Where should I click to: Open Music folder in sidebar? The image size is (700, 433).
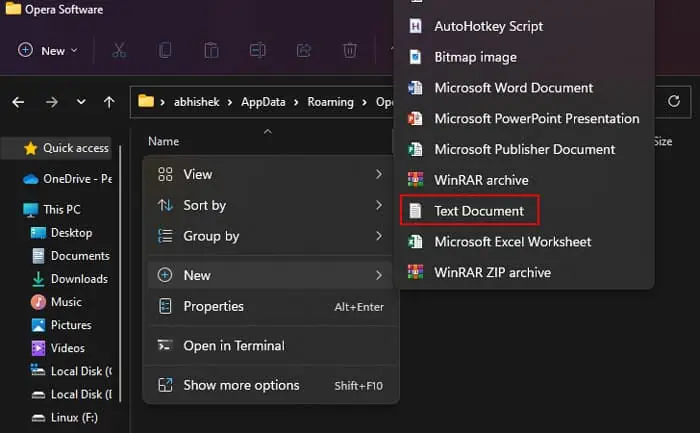[56, 302]
